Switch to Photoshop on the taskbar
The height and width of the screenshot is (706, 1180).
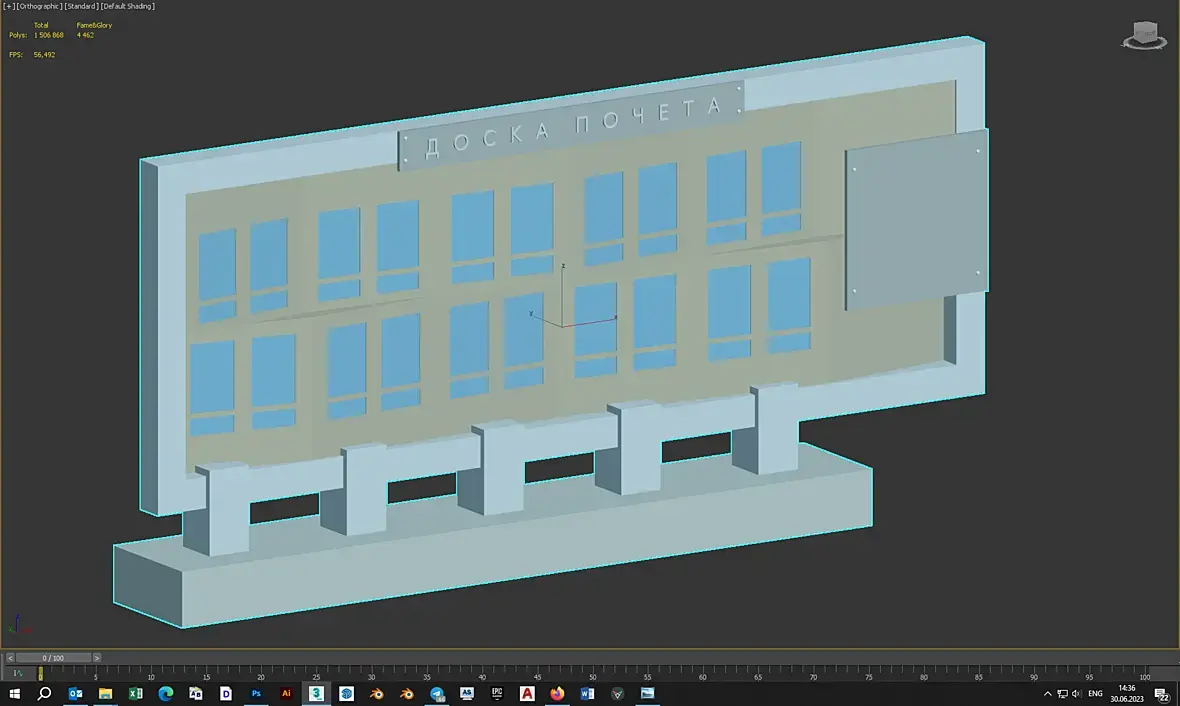tap(256, 693)
